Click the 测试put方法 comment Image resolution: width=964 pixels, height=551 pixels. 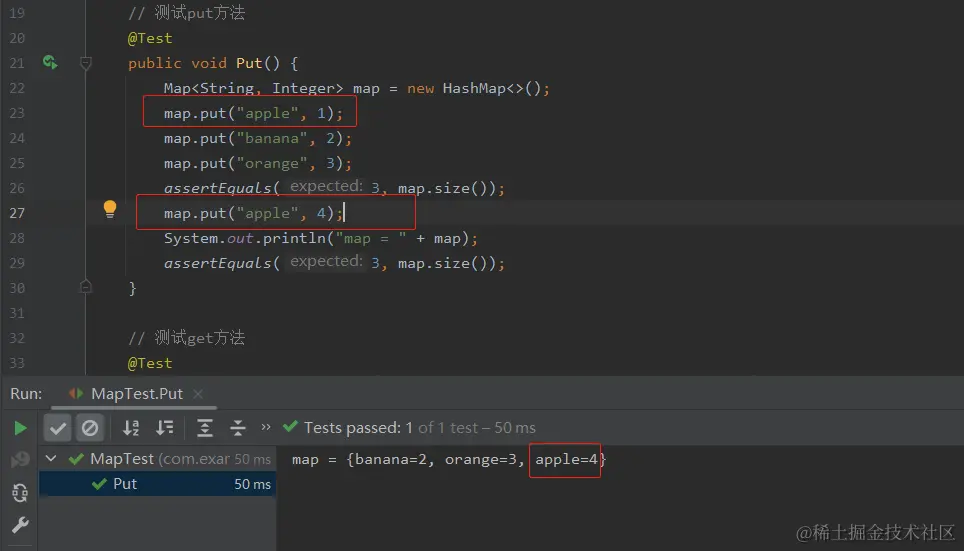pyautogui.click(x=186, y=13)
